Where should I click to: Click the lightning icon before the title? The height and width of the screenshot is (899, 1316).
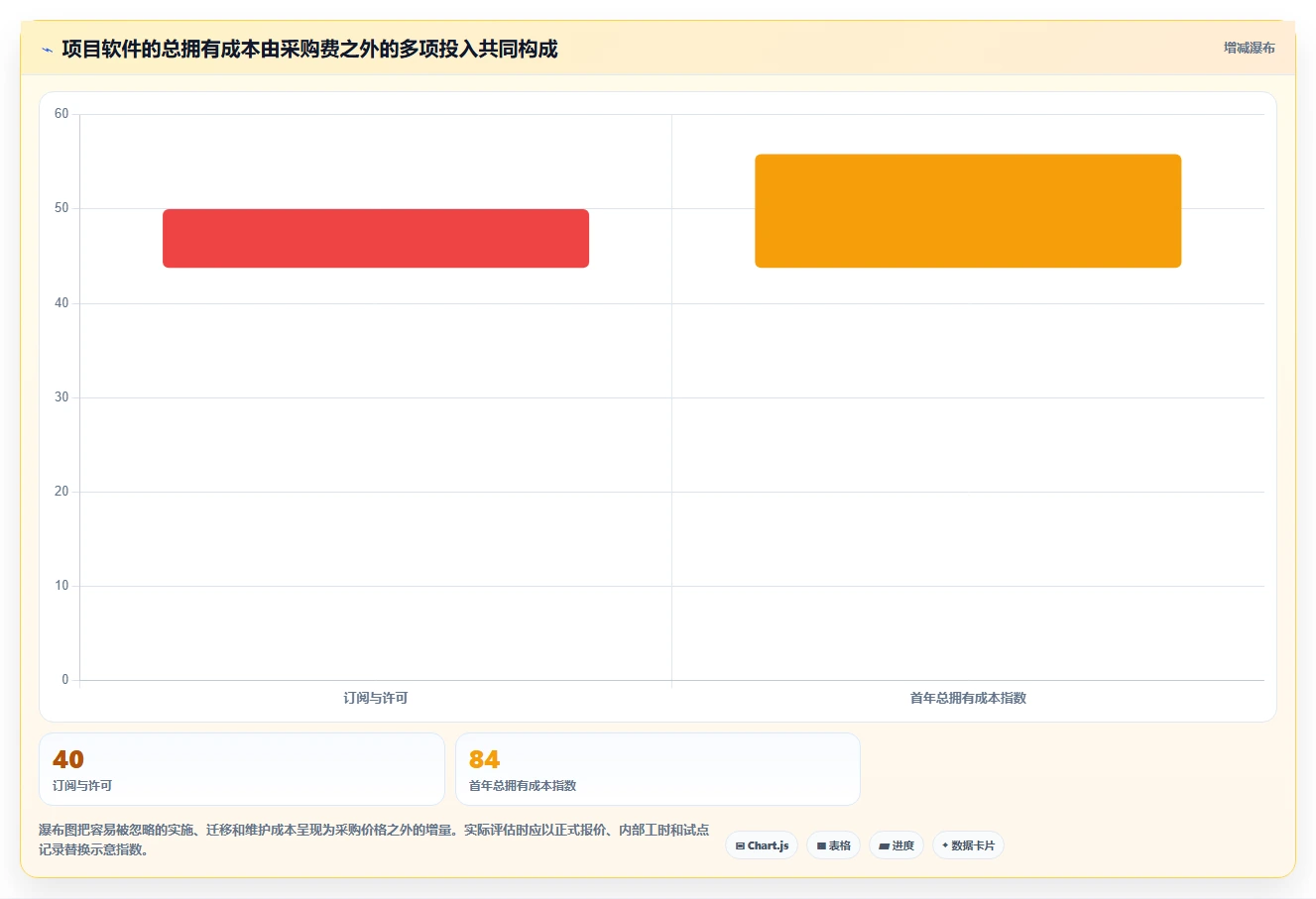47,50
